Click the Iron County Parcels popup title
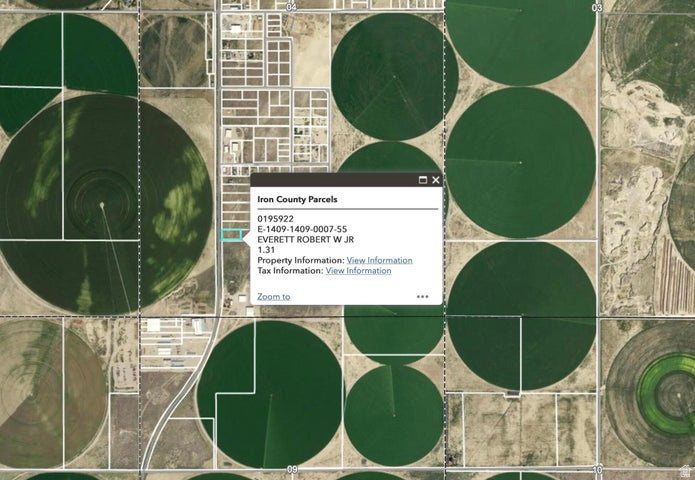The height and width of the screenshot is (480, 695). [297, 199]
